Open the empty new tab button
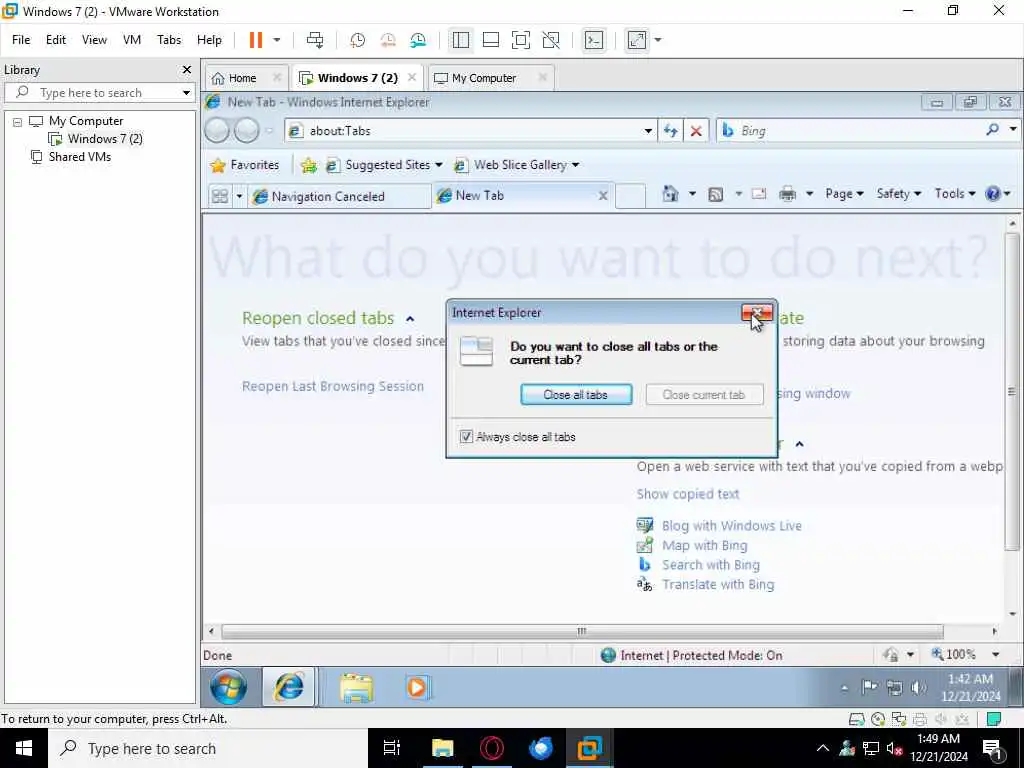The height and width of the screenshot is (768, 1024). pos(630,196)
